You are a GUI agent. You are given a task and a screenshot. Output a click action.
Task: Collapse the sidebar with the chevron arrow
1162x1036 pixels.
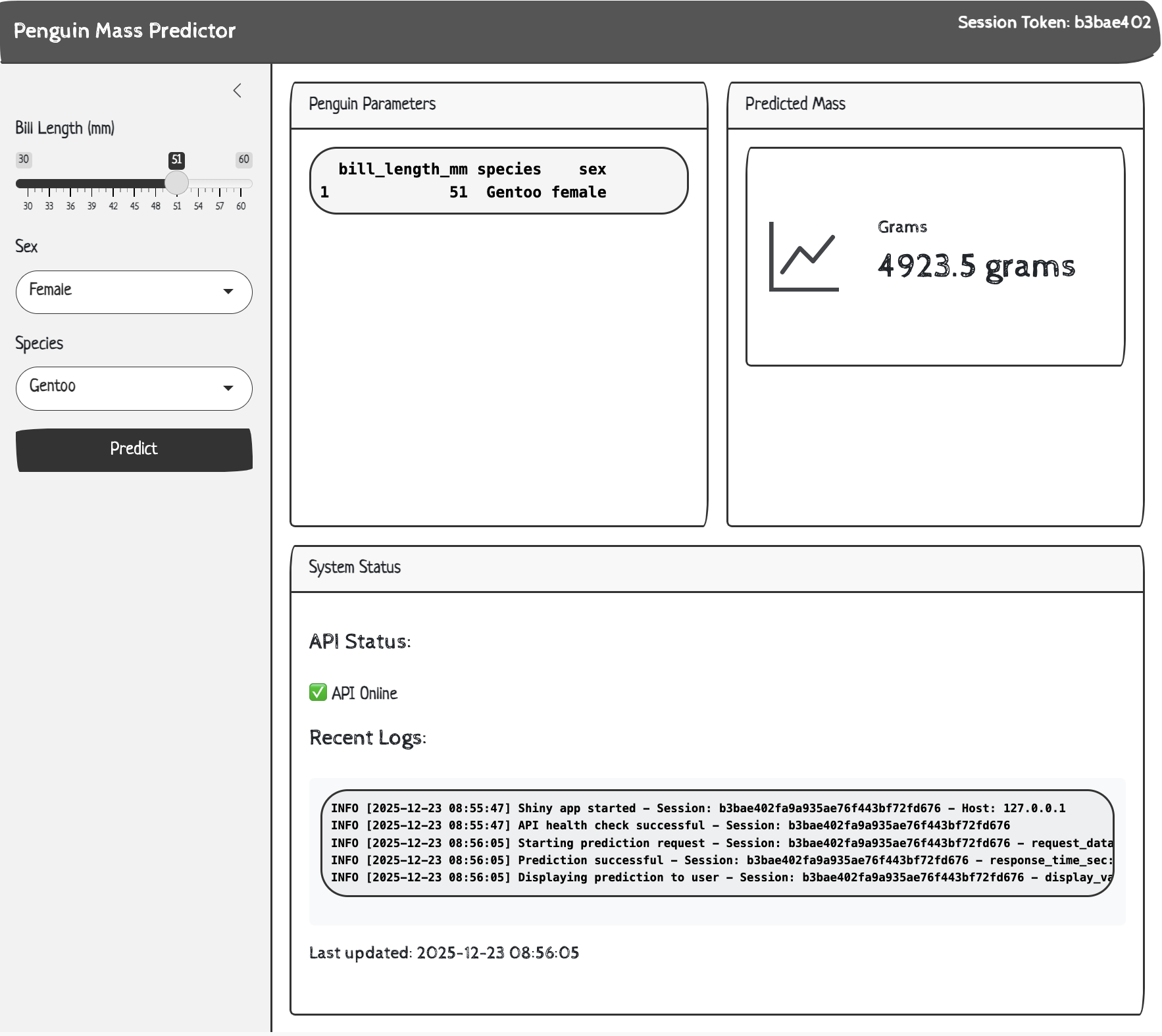[238, 91]
